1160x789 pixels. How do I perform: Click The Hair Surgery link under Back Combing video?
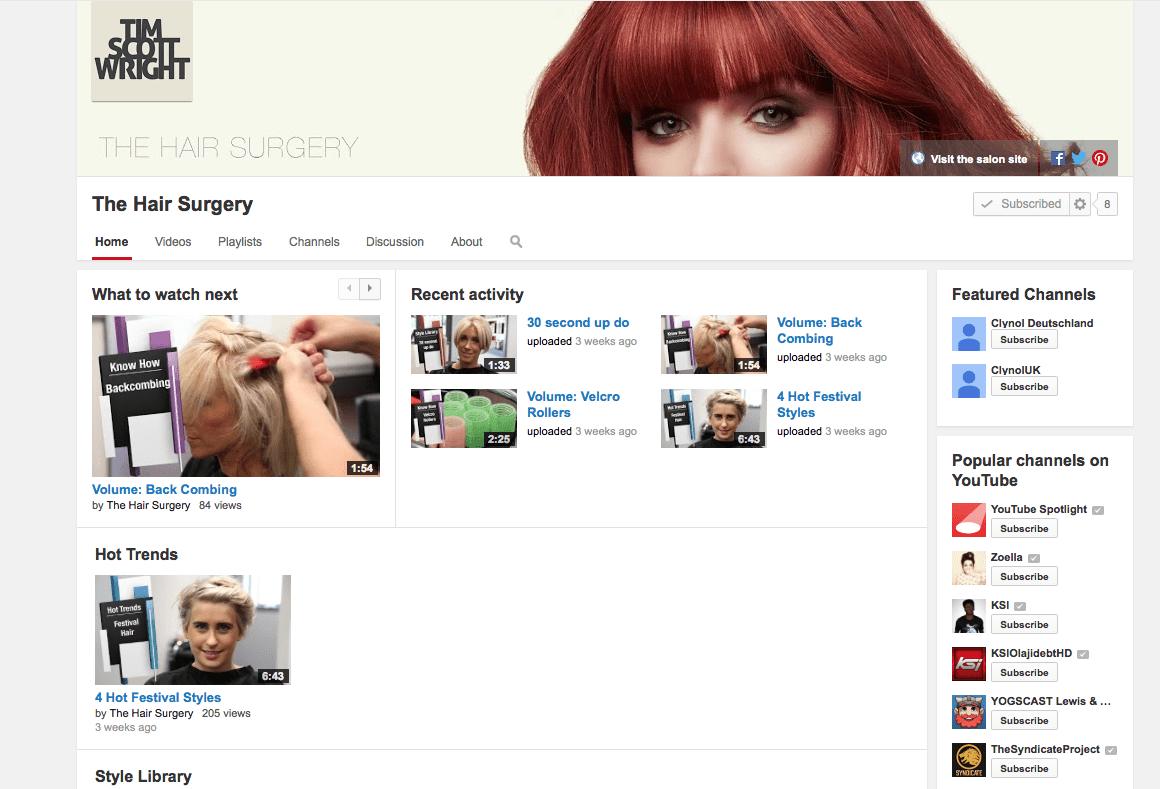[148, 506]
